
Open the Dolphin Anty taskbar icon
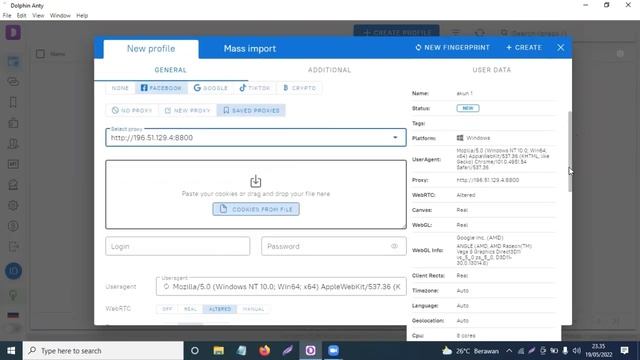[310, 351]
